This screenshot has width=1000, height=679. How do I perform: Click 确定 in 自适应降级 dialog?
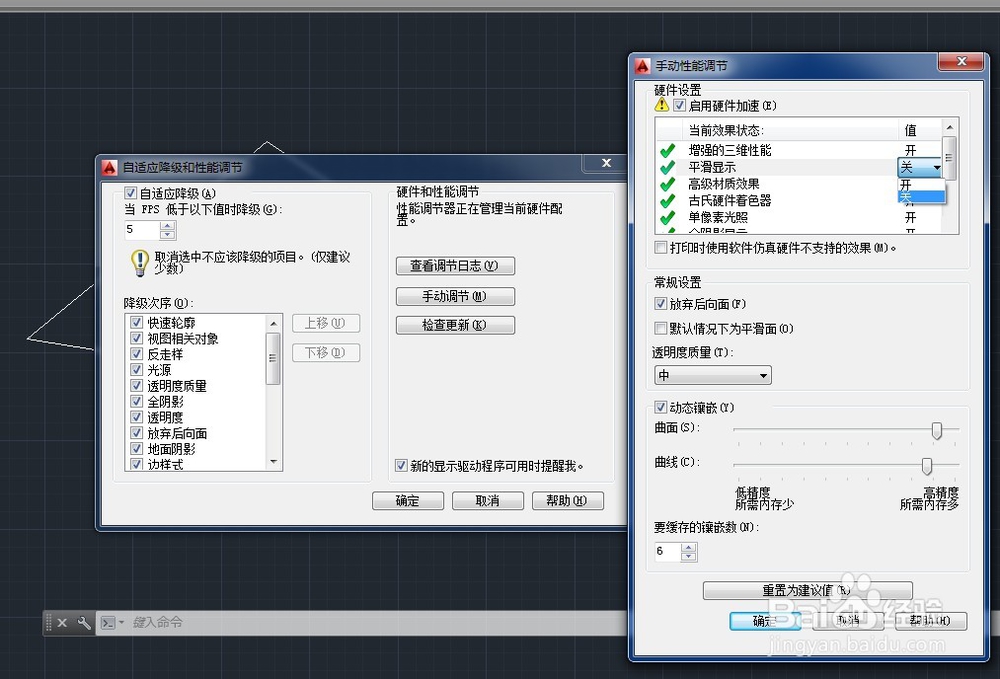click(x=408, y=500)
